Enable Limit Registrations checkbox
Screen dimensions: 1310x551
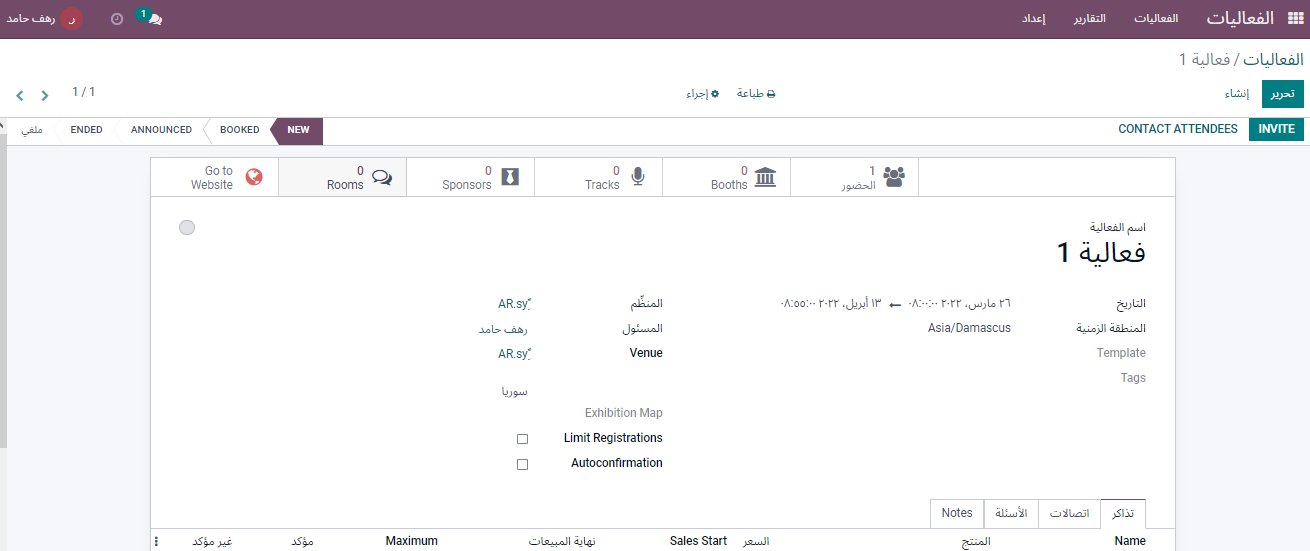(522, 439)
